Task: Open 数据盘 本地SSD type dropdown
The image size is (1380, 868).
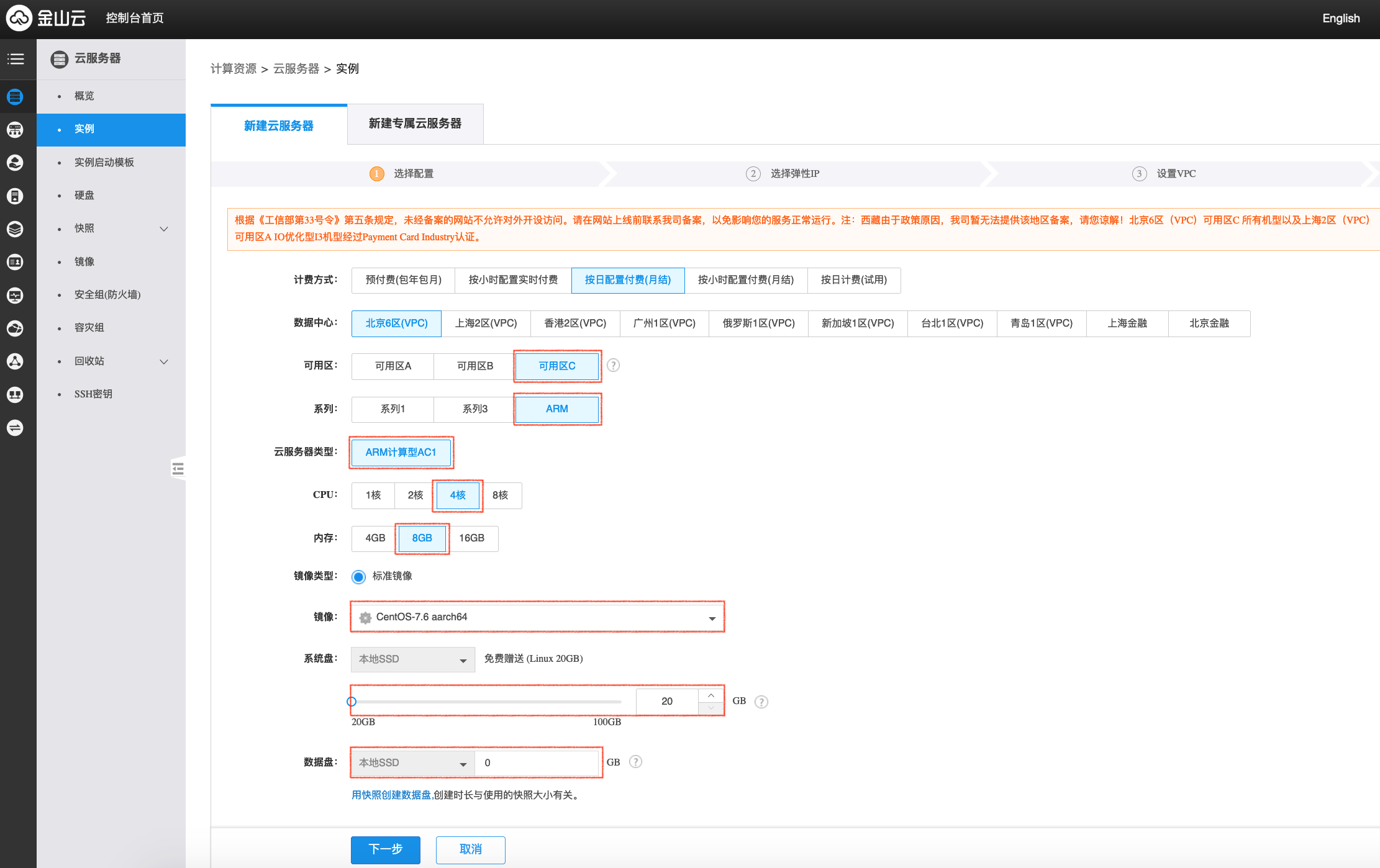Action: point(412,763)
